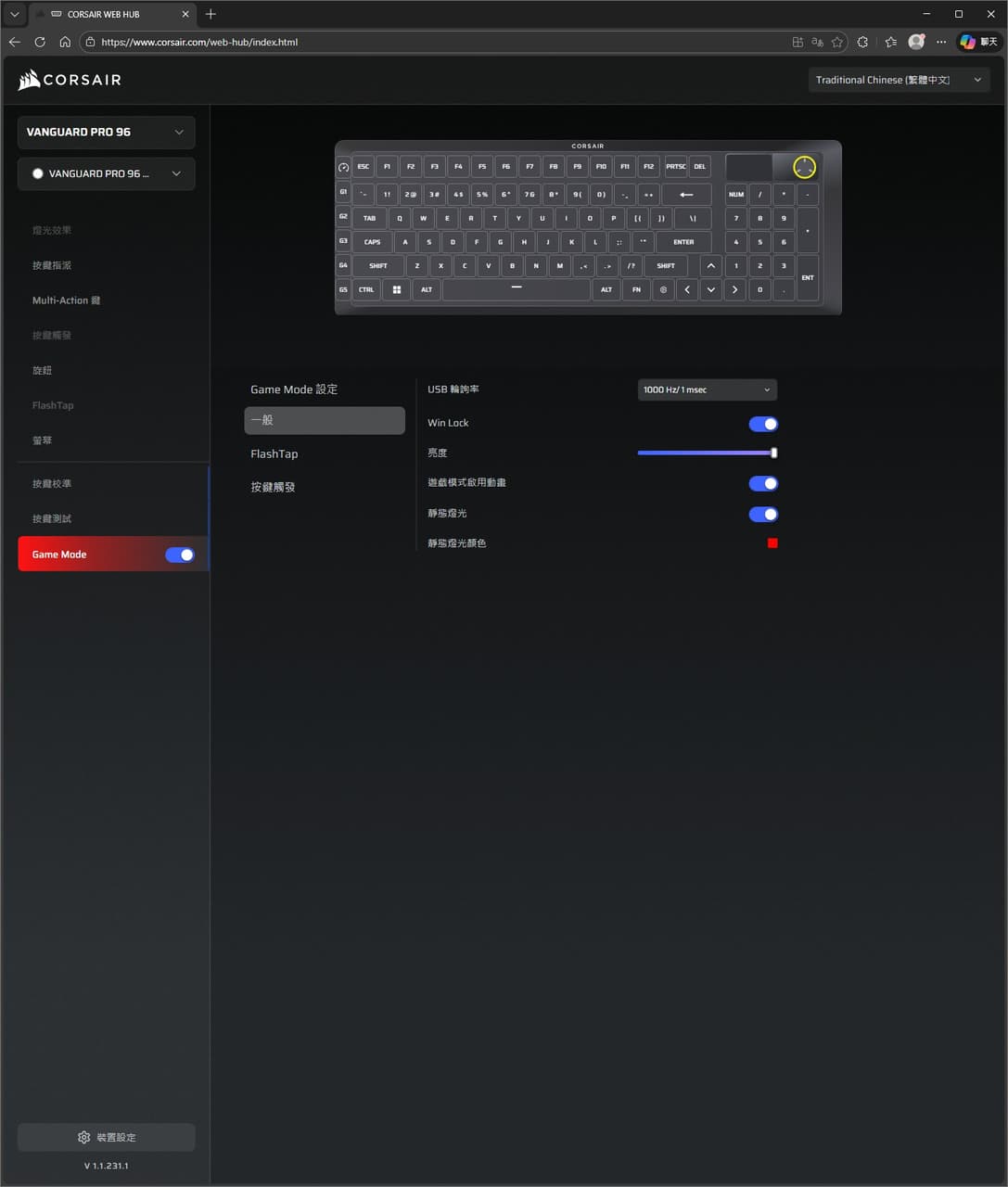Click the left arrow key on the keyboard
The width and height of the screenshot is (1008, 1187).
pyautogui.click(x=687, y=289)
